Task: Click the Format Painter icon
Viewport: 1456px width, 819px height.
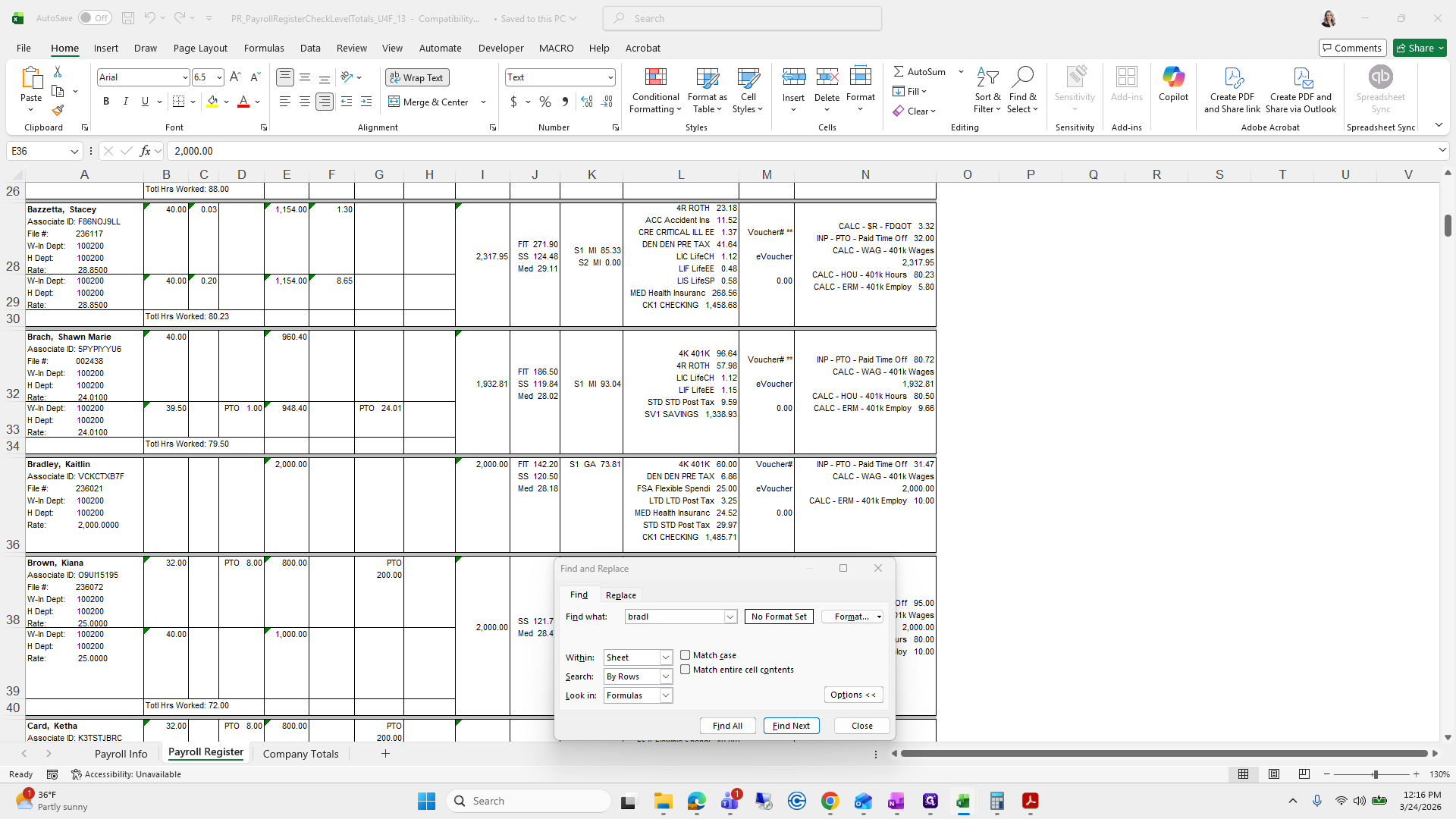Action: tap(58, 111)
